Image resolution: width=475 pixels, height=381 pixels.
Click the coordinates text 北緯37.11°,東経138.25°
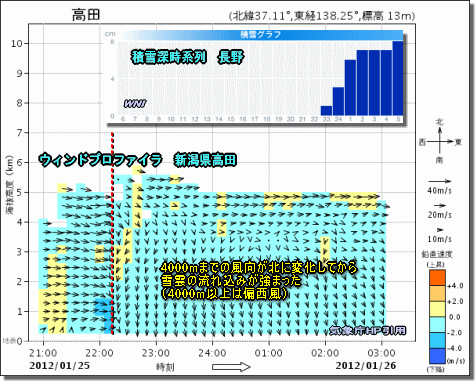[294, 16]
